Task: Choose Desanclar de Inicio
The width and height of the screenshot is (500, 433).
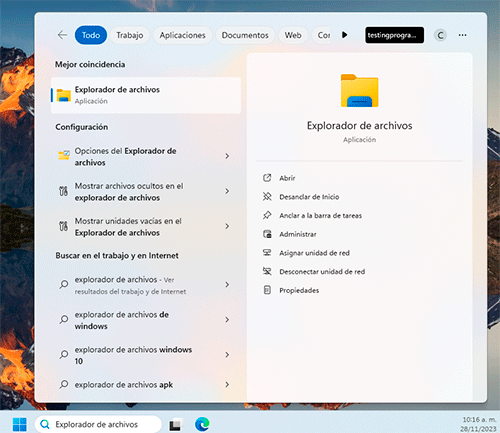Action: tap(309, 197)
